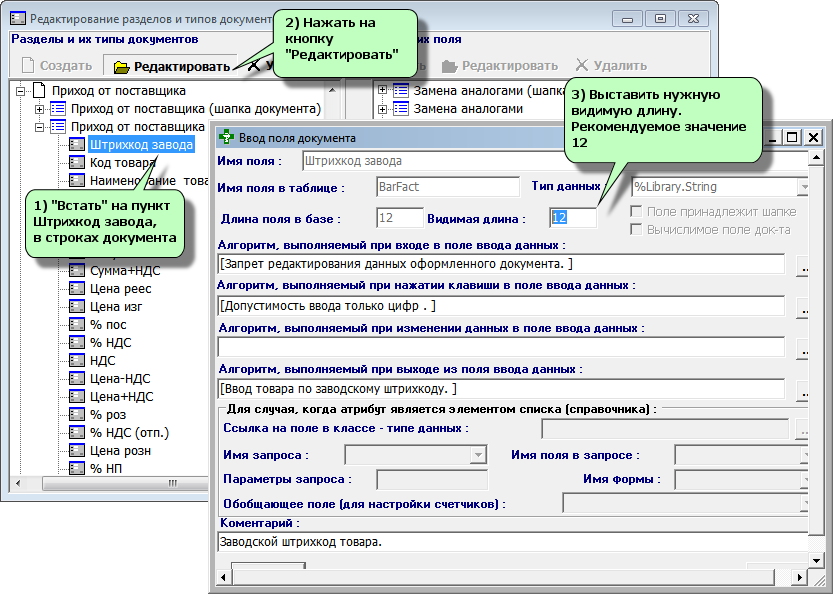Click the document icon of root Приход от поставщика
The width and height of the screenshot is (833, 594).
(40, 90)
